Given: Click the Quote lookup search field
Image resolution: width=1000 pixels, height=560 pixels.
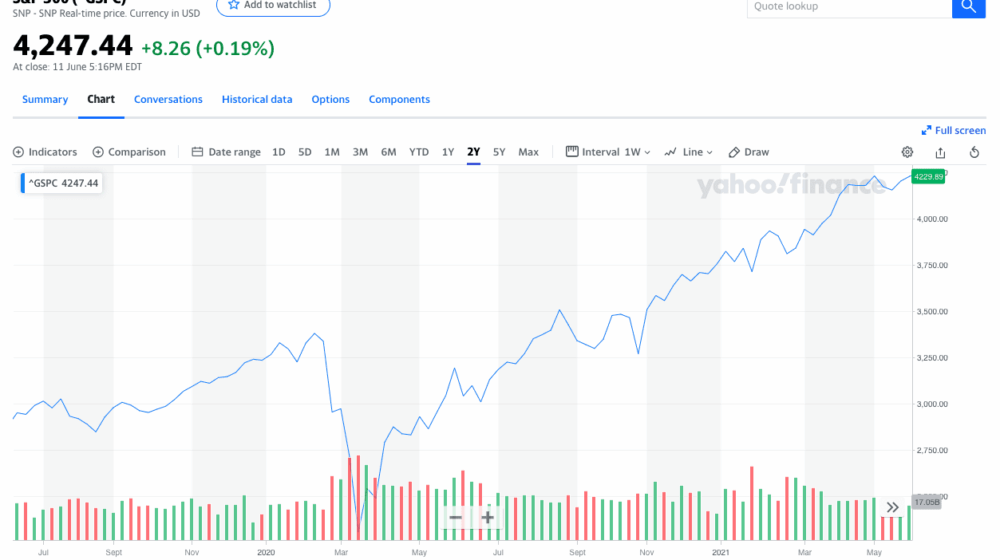Looking at the screenshot, I should coord(848,7).
